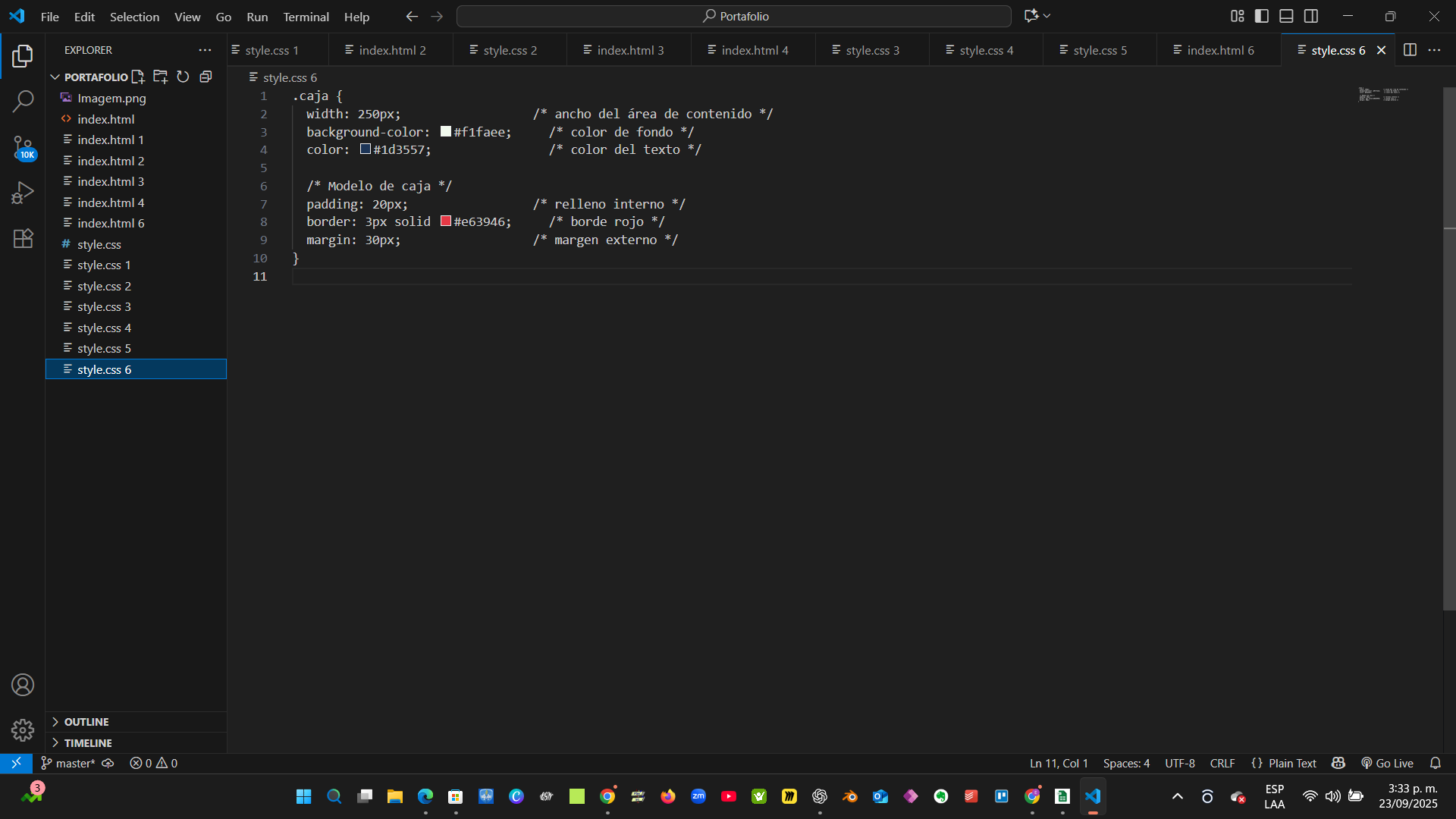Switch to style.css 3 tab
1456x819 pixels.
point(871,50)
